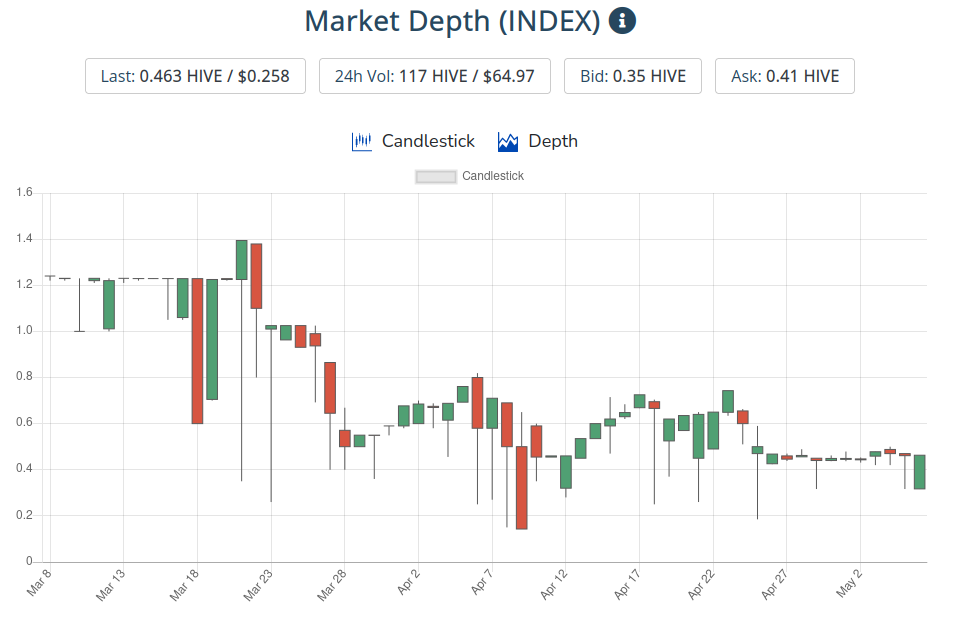Click the Ask 0.41 HIVE box
This screenshot has height=627, width=957.
(x=785, y=76)
